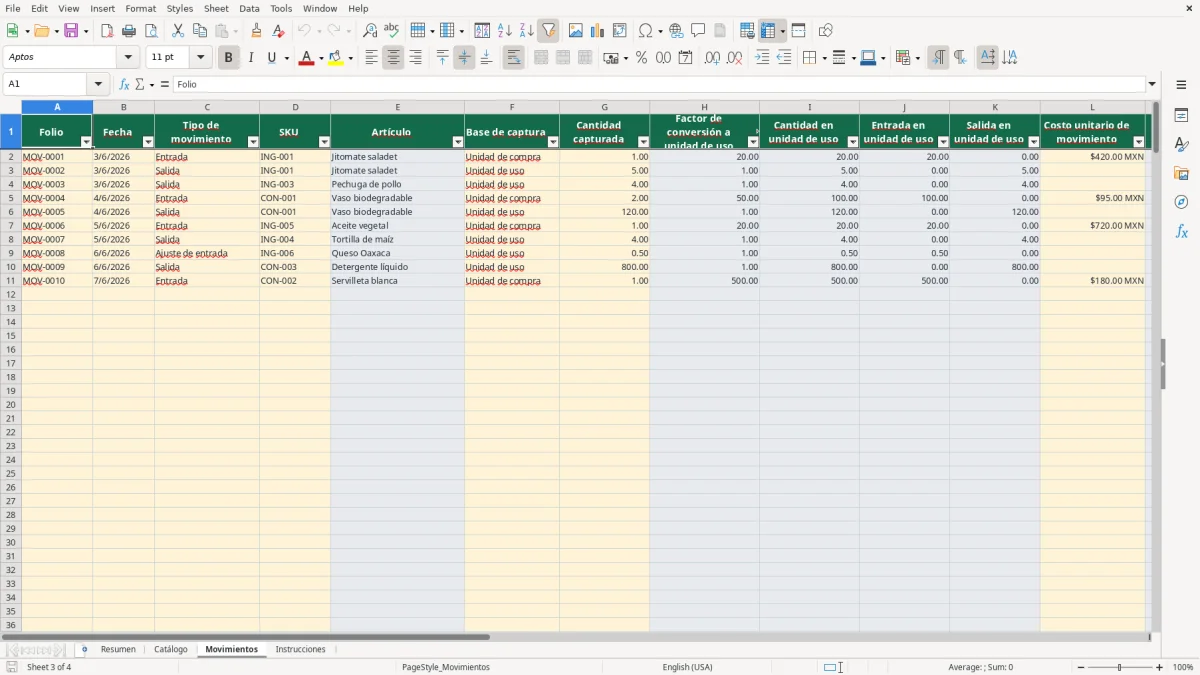Expand the formula bar arrow

pyautogui.click(x=1152, y=85)
